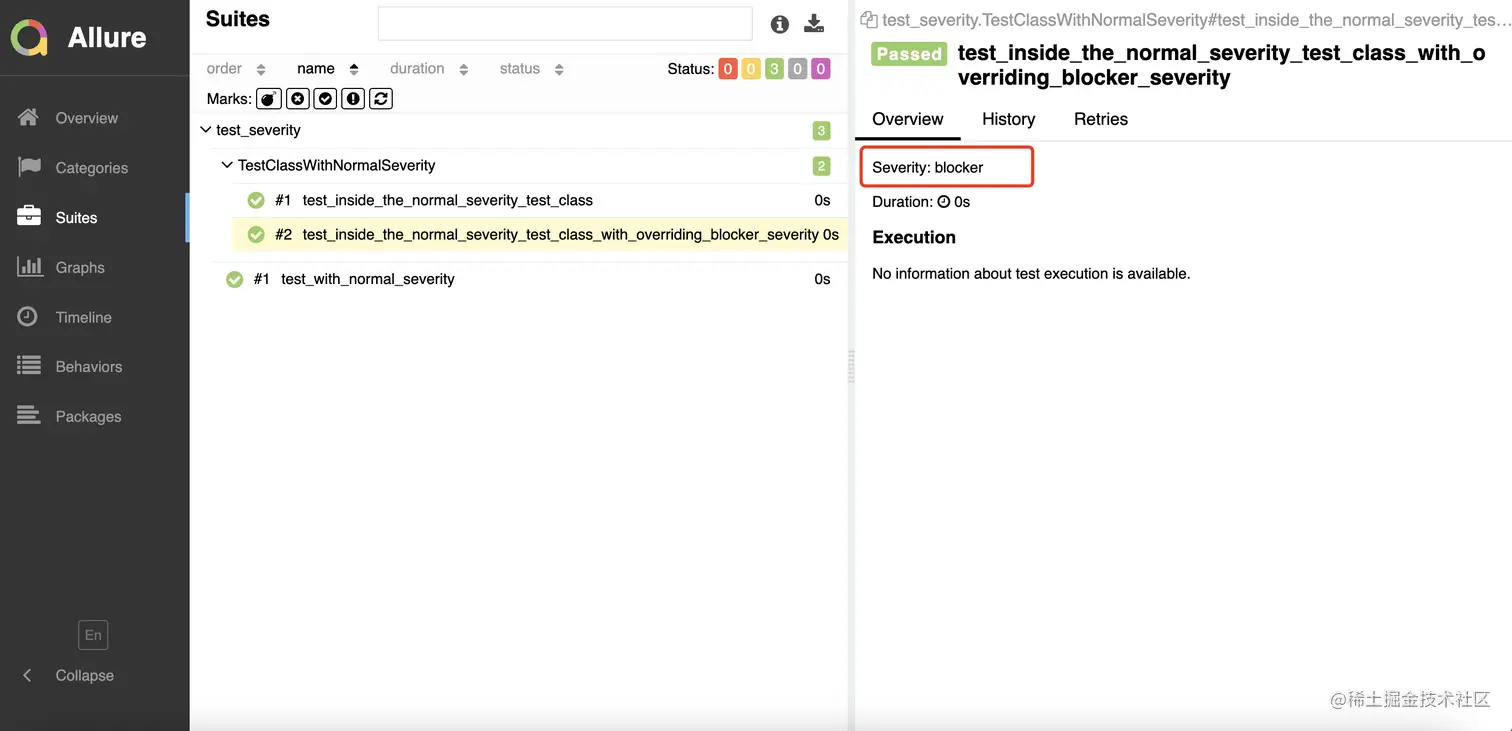Click passed icon of test_inside_the_normal_severity_test_class row
The width and height of the screenshot is (1512, 731).
pos(256,200)
